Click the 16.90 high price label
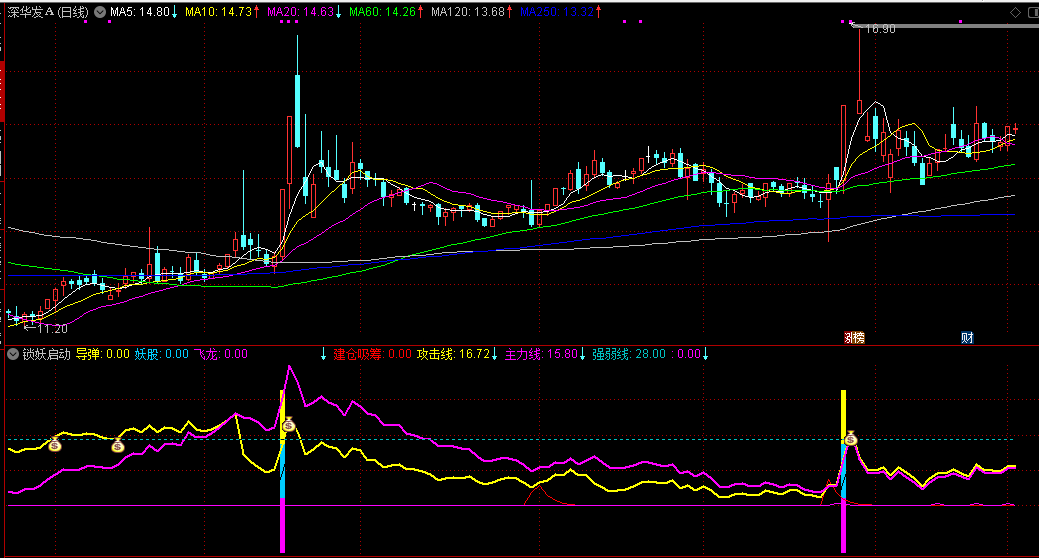Image resolution: width=1039 pixels, height=558 pixels. [881, 29]
